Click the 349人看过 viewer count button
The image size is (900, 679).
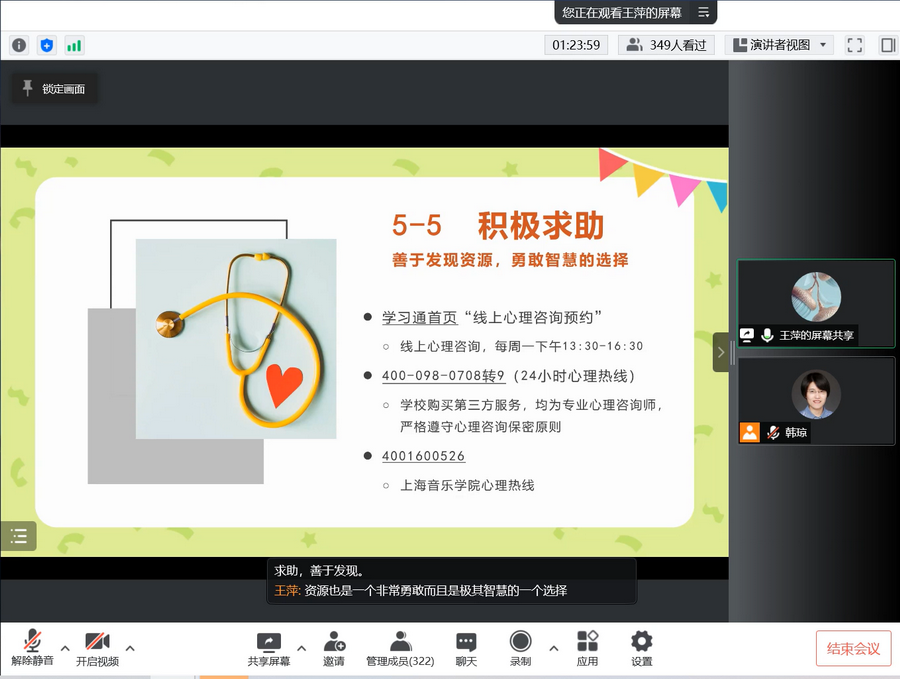click(x=666, y=45)
